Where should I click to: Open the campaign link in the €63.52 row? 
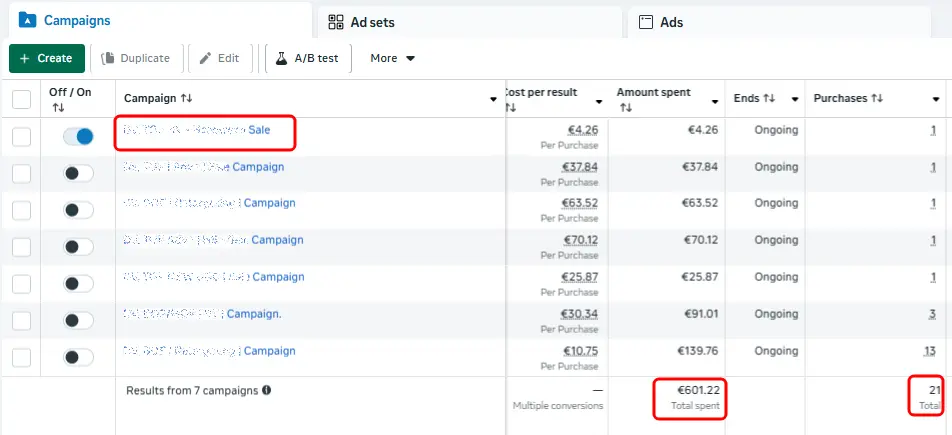pyautogui.click(x=209, y=203)
